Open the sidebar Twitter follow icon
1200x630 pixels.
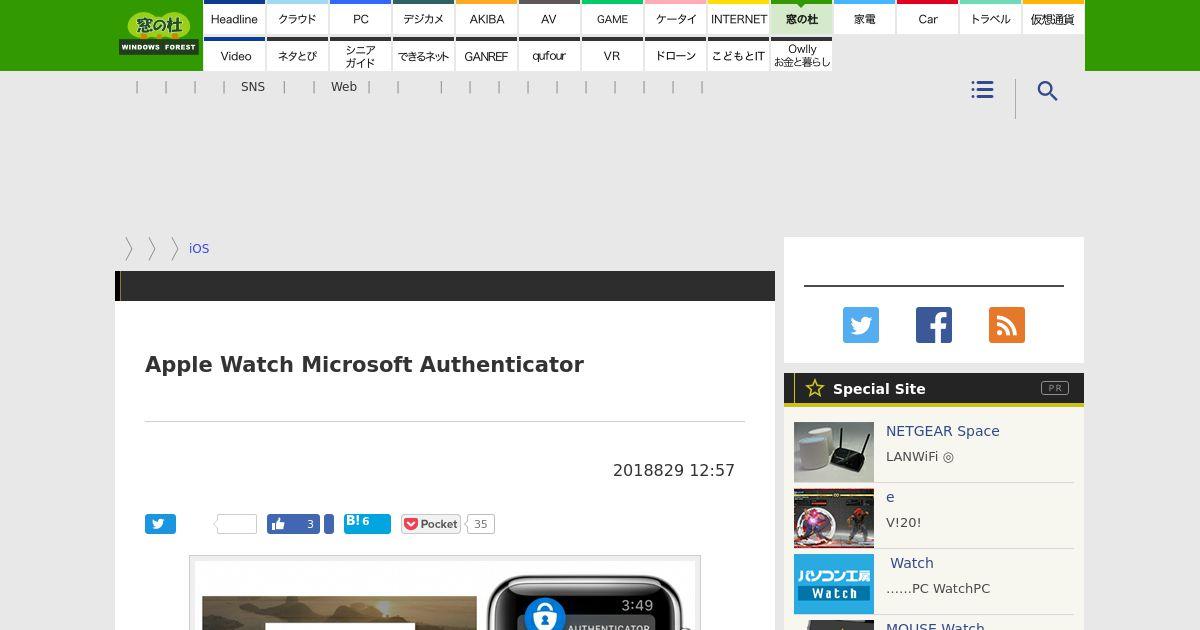pyautogui.click(x=861, y=325)
